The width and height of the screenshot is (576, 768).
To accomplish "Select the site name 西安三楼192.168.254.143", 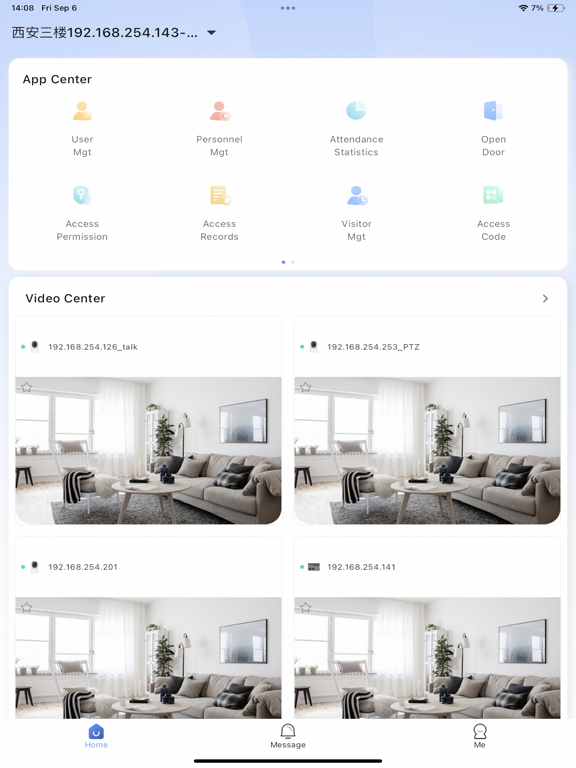I will [104, 33].
